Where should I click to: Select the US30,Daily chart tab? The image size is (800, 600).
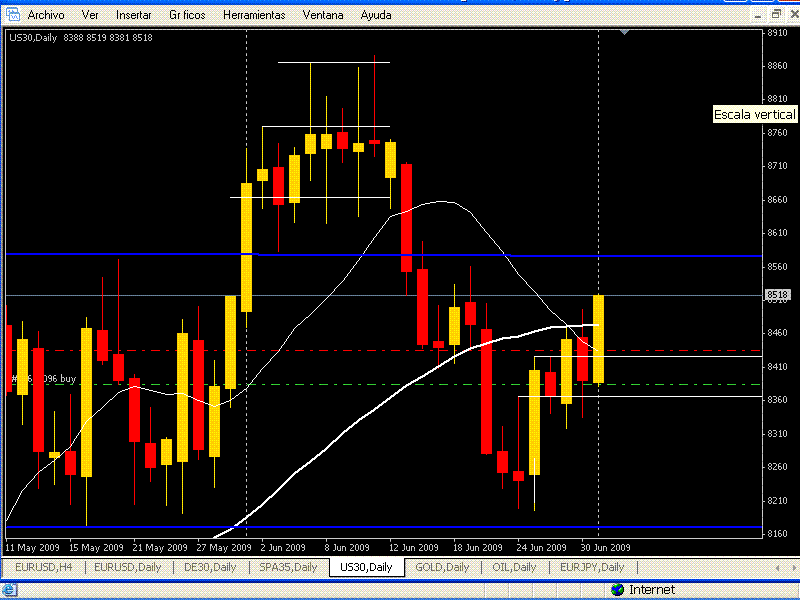(366, 567)
